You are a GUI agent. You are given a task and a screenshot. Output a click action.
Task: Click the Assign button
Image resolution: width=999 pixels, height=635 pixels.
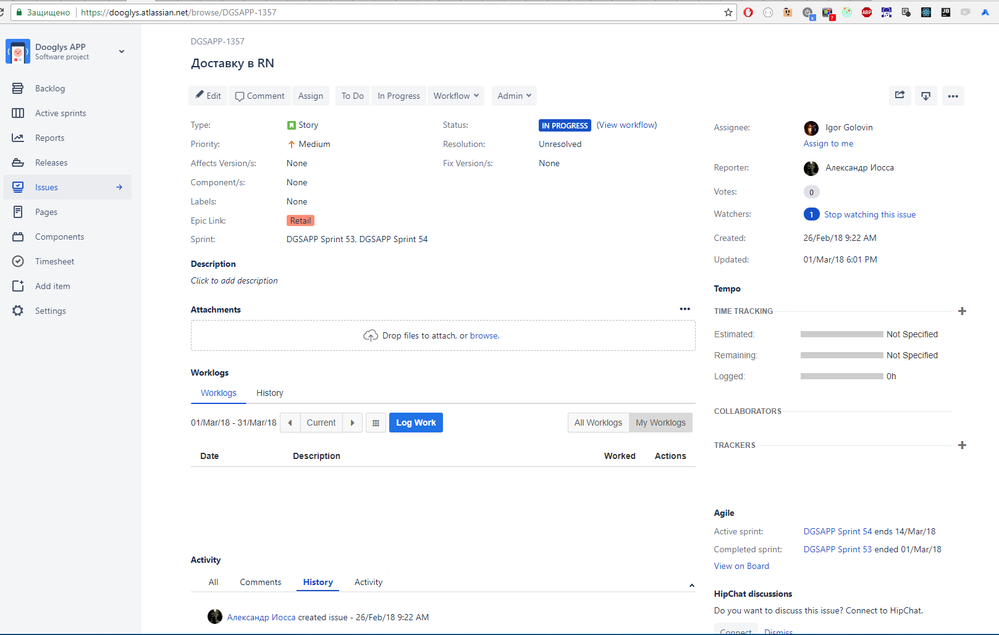pyautogui.click(x=310, y=96)
